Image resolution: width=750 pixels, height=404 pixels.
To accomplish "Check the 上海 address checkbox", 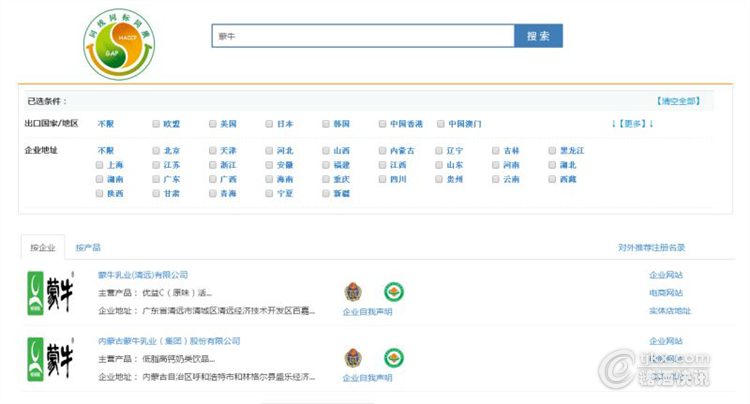I will pos(99,165).
